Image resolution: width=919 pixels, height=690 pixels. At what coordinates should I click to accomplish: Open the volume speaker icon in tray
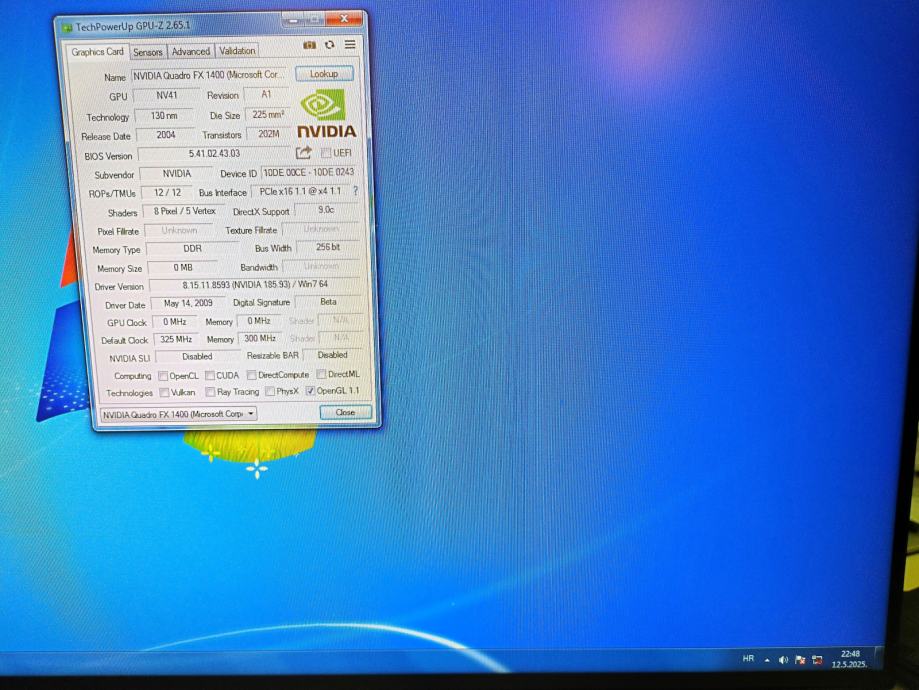tap(783, 660)
